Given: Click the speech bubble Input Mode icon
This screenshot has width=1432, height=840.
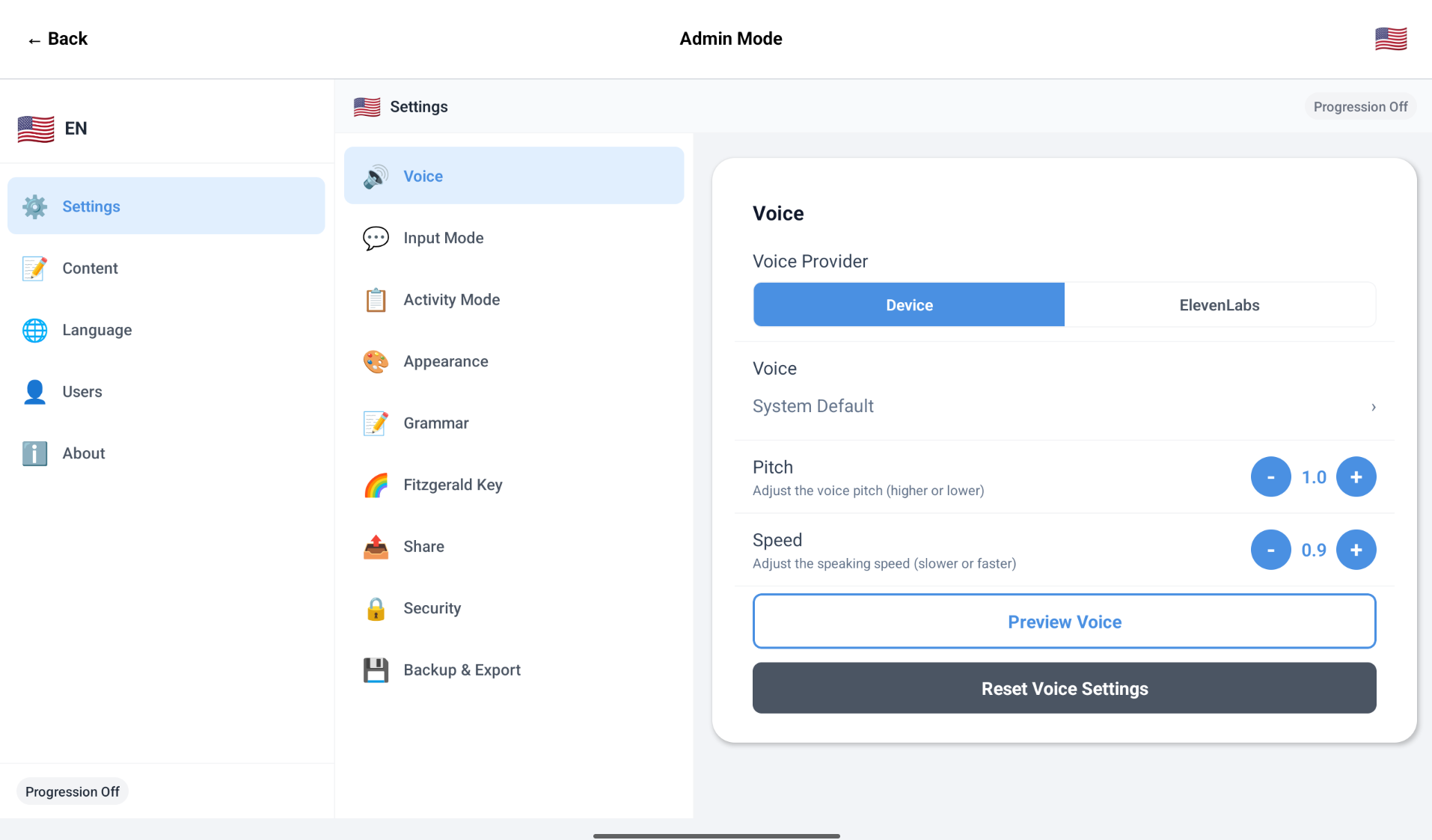Looking at the screenshot, I should tap(376, 238).
